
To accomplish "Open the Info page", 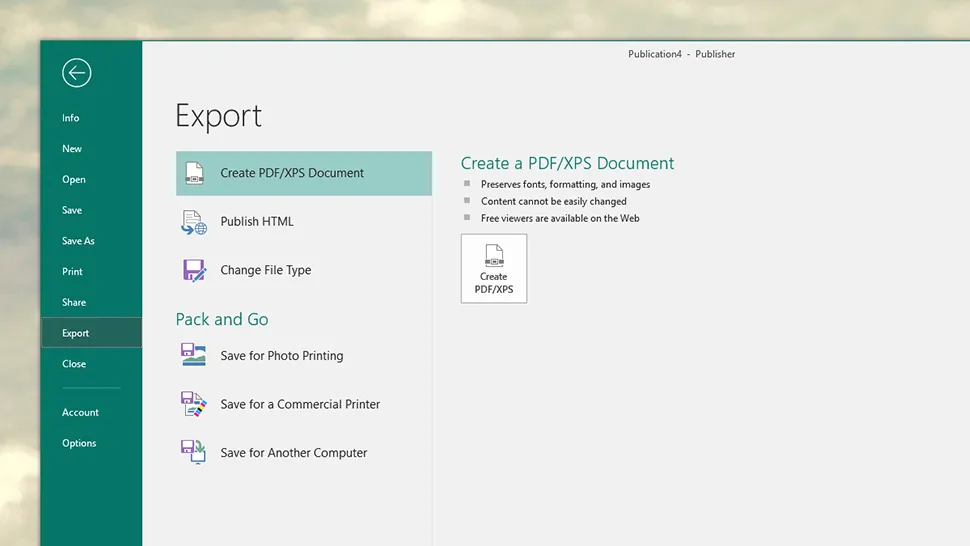I will [x=70, y=118].
